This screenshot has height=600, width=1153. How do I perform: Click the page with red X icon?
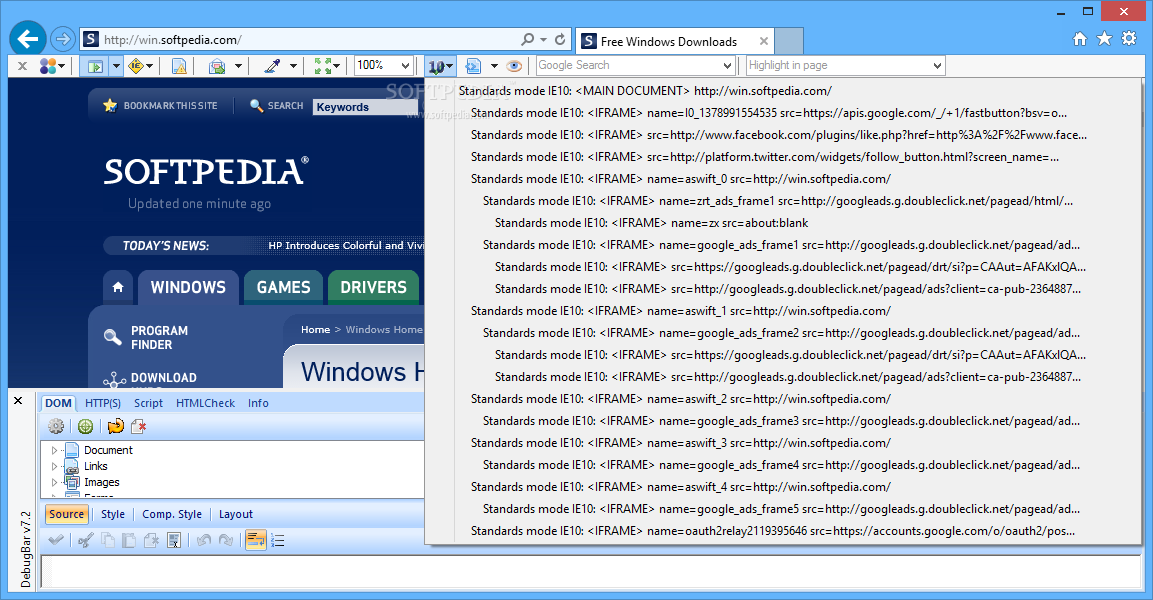138,426
